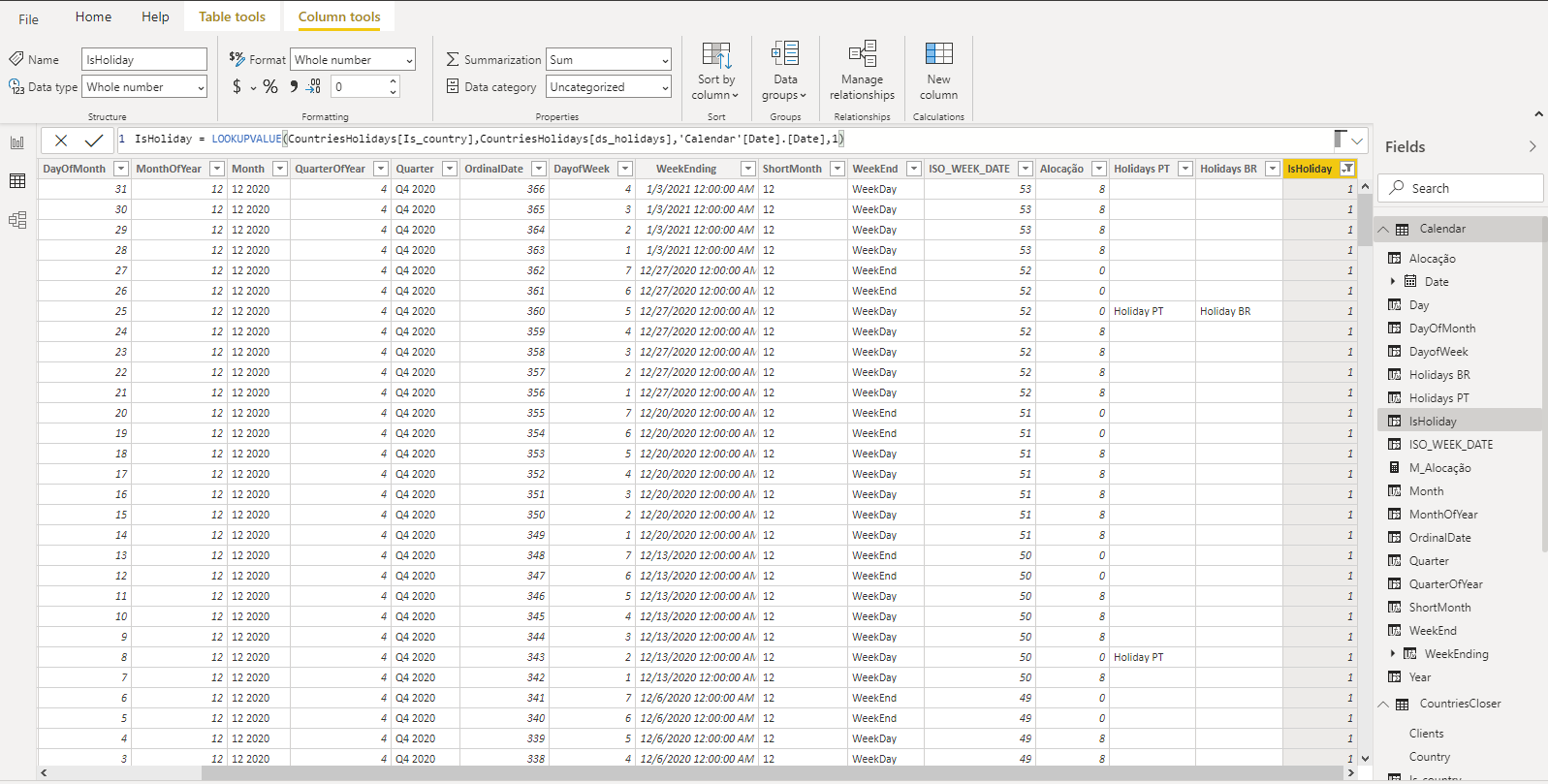Open Manage relationships dialog
The image size is (1548, 784).
coord(862,72)
